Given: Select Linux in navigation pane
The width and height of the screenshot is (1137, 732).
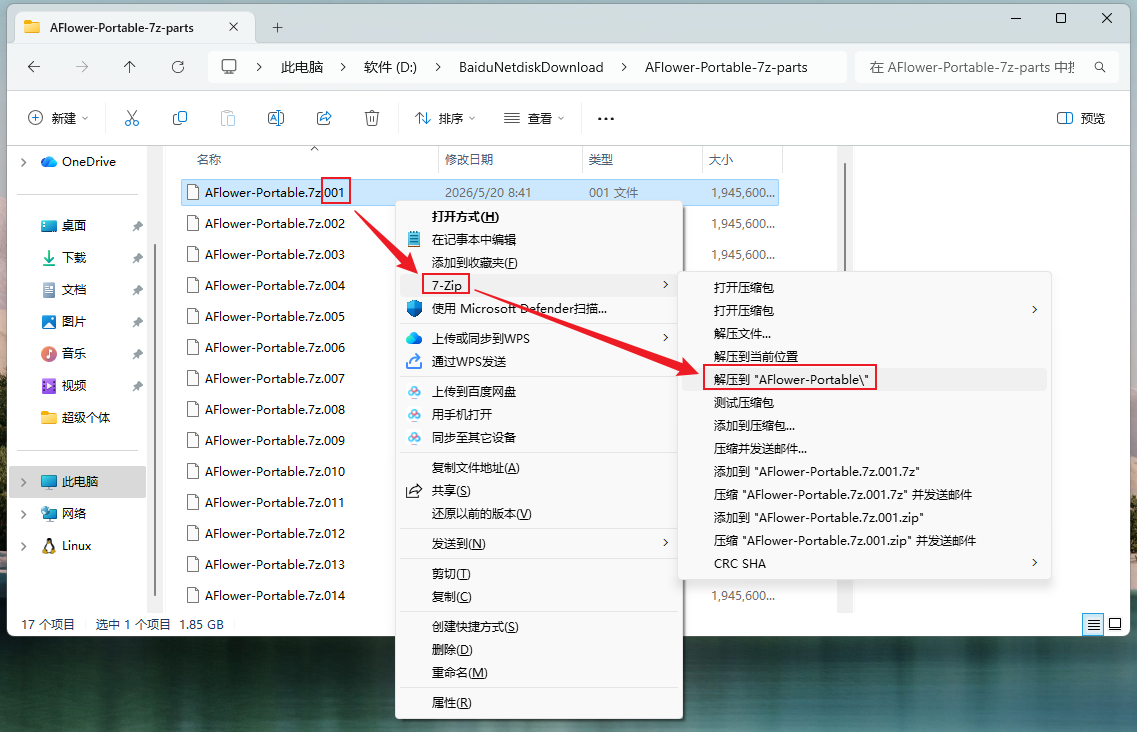Looking at the screenshot, I should pos(76,546).
